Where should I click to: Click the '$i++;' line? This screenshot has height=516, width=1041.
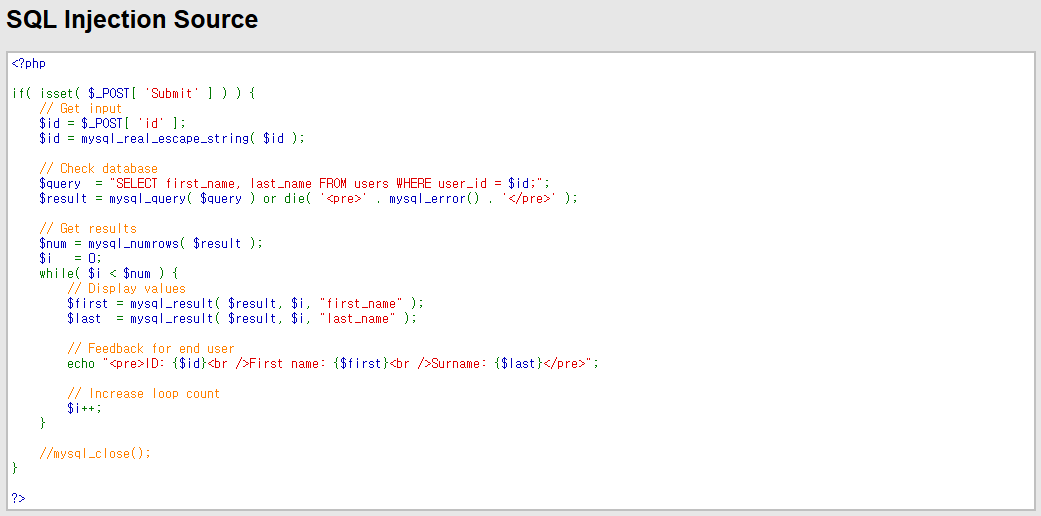coord(84,408)
